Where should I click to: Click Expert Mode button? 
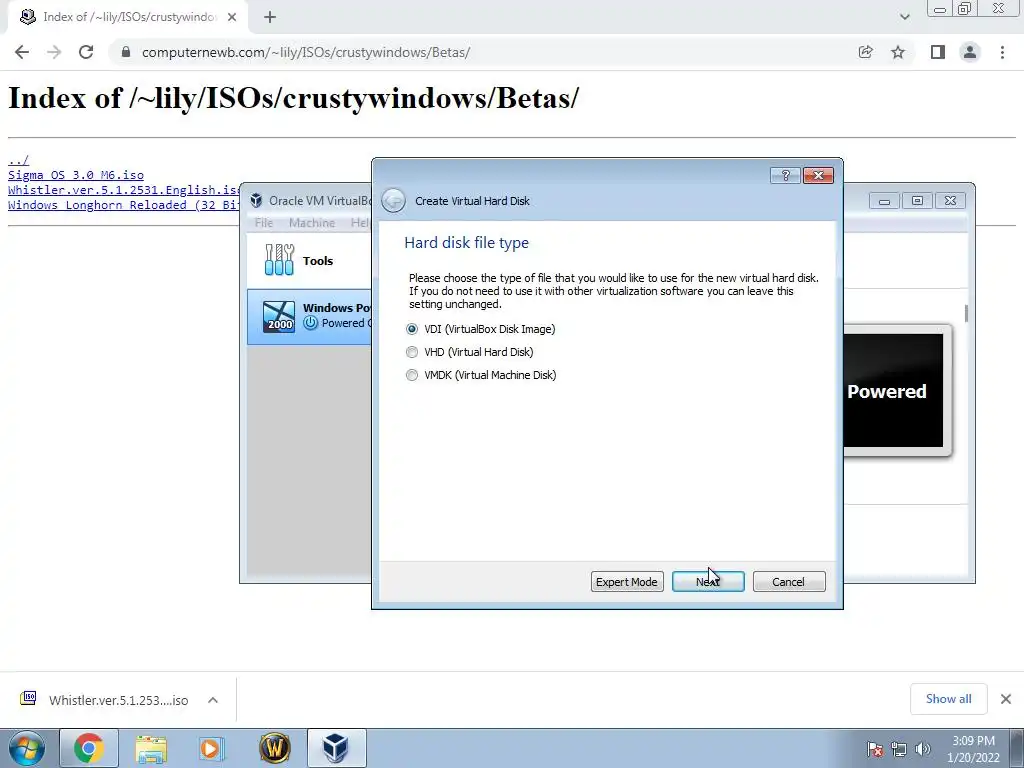(x=627, y=582)
